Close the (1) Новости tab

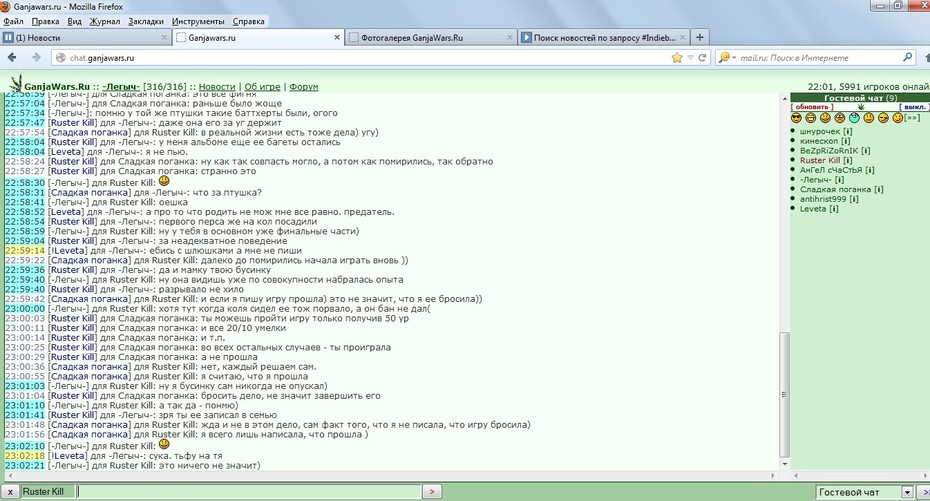click(165, 37)
